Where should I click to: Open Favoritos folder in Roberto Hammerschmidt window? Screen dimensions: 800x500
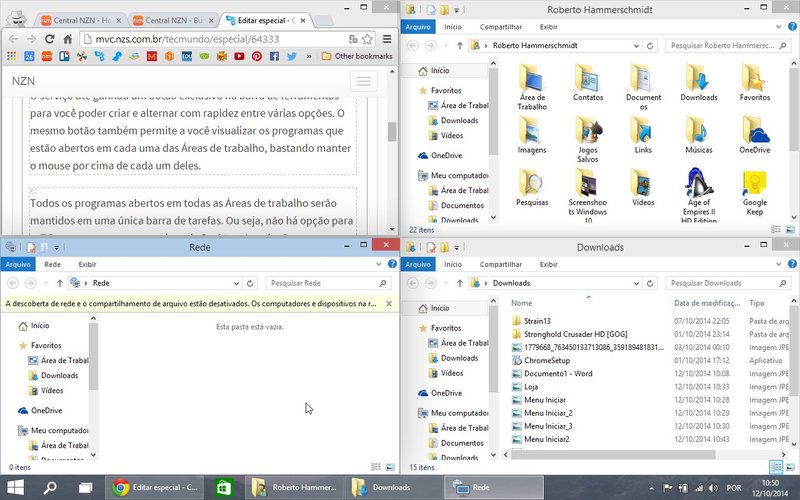[x=755, y=83]
